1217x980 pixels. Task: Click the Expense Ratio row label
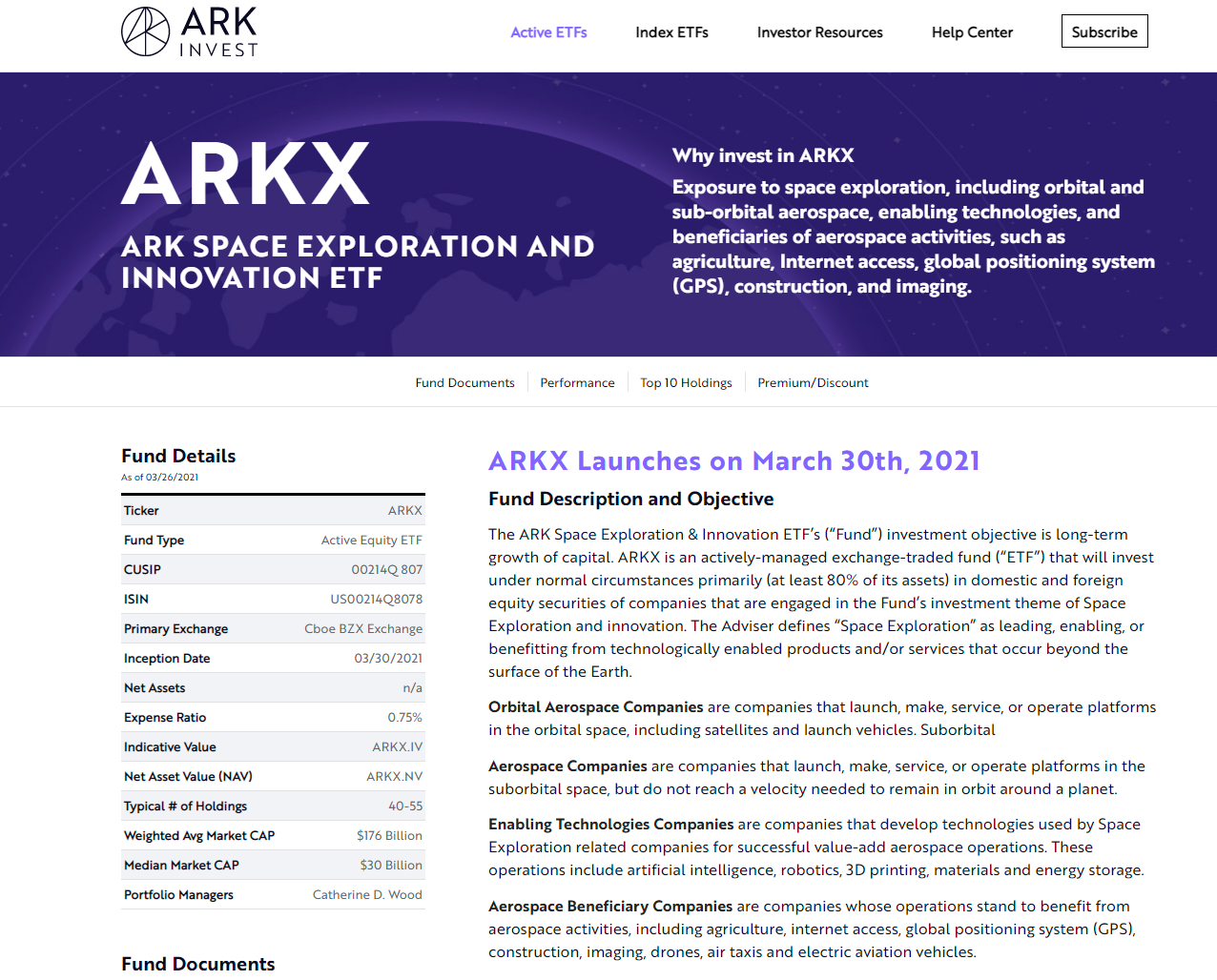(x=165, y=718)
